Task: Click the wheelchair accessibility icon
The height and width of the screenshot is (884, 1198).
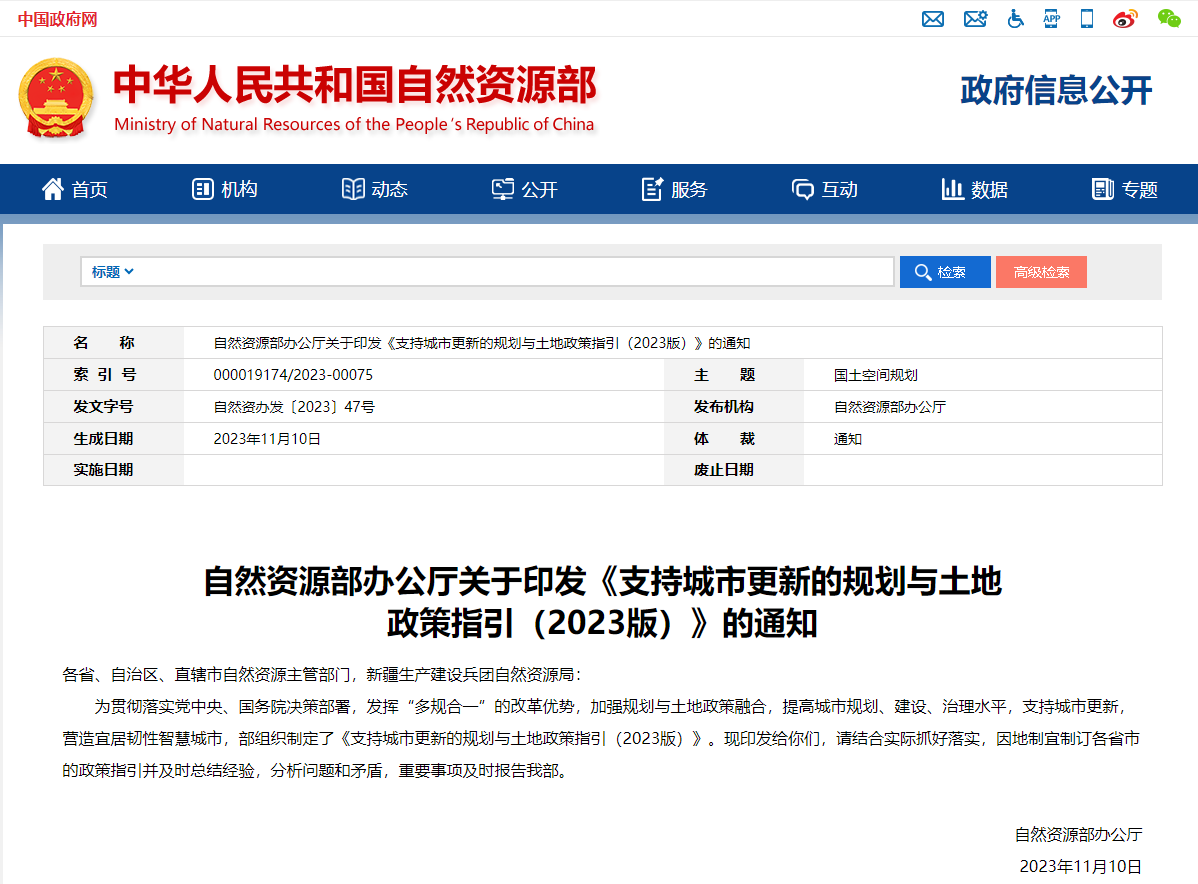Action: coord(1015,19)
